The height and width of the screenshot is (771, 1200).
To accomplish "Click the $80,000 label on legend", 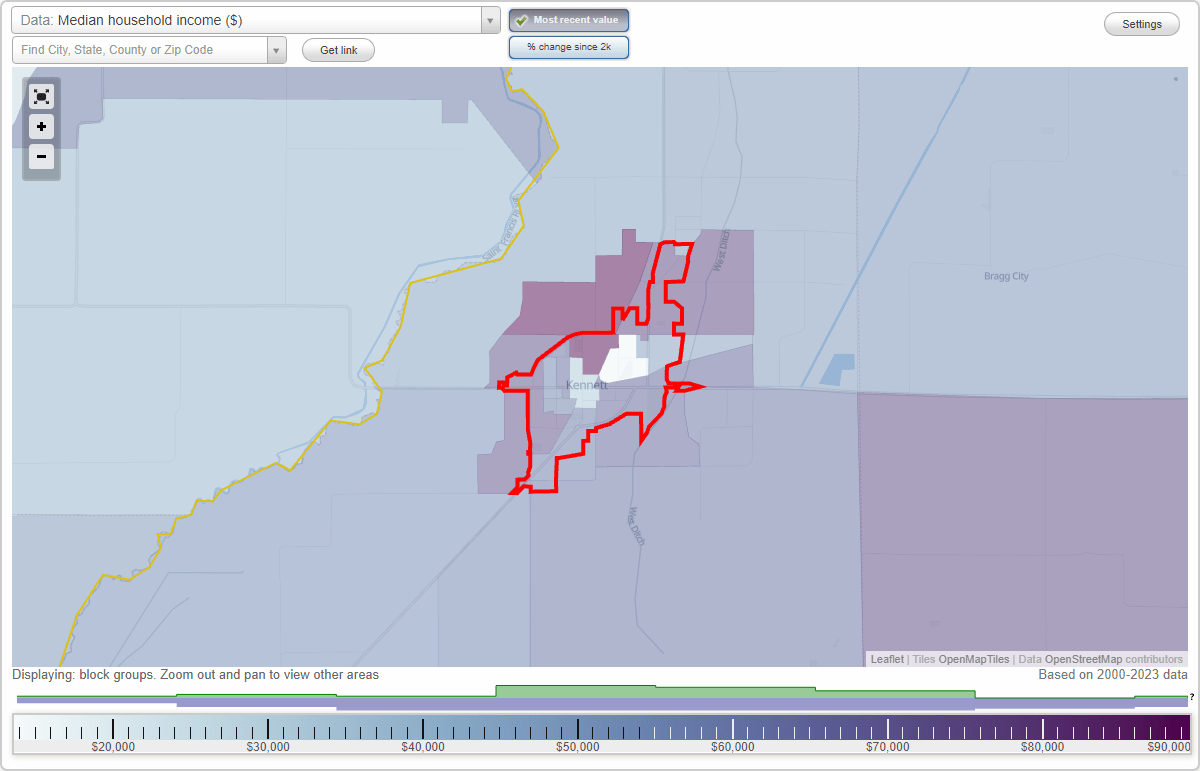I will (1043, 746).
